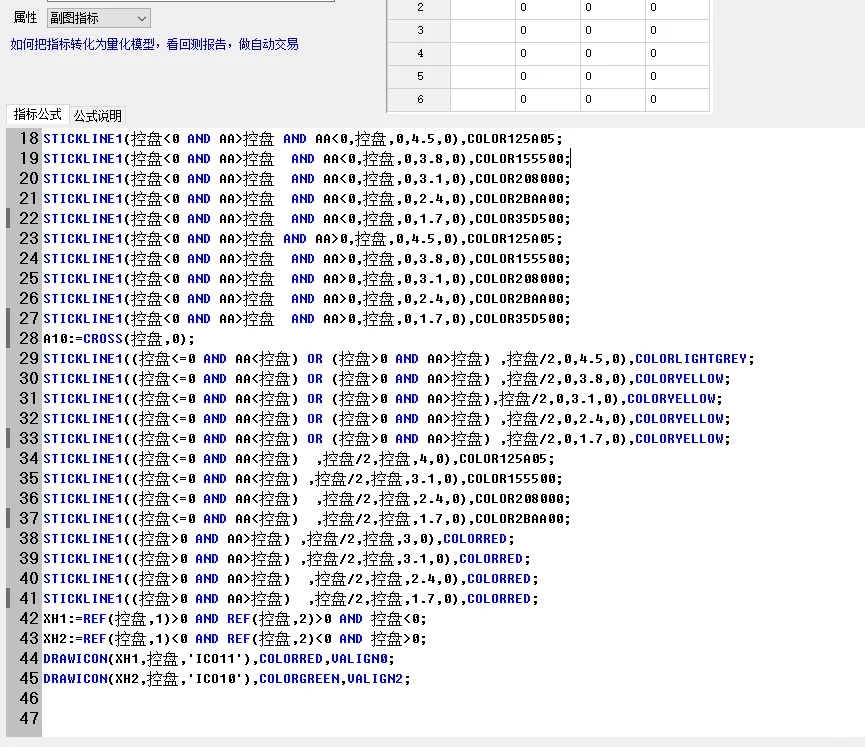Screen dimensions: 865x747
Task: Click STICKLINE1 keyword on line 25
Action: [x=83, y=279]
